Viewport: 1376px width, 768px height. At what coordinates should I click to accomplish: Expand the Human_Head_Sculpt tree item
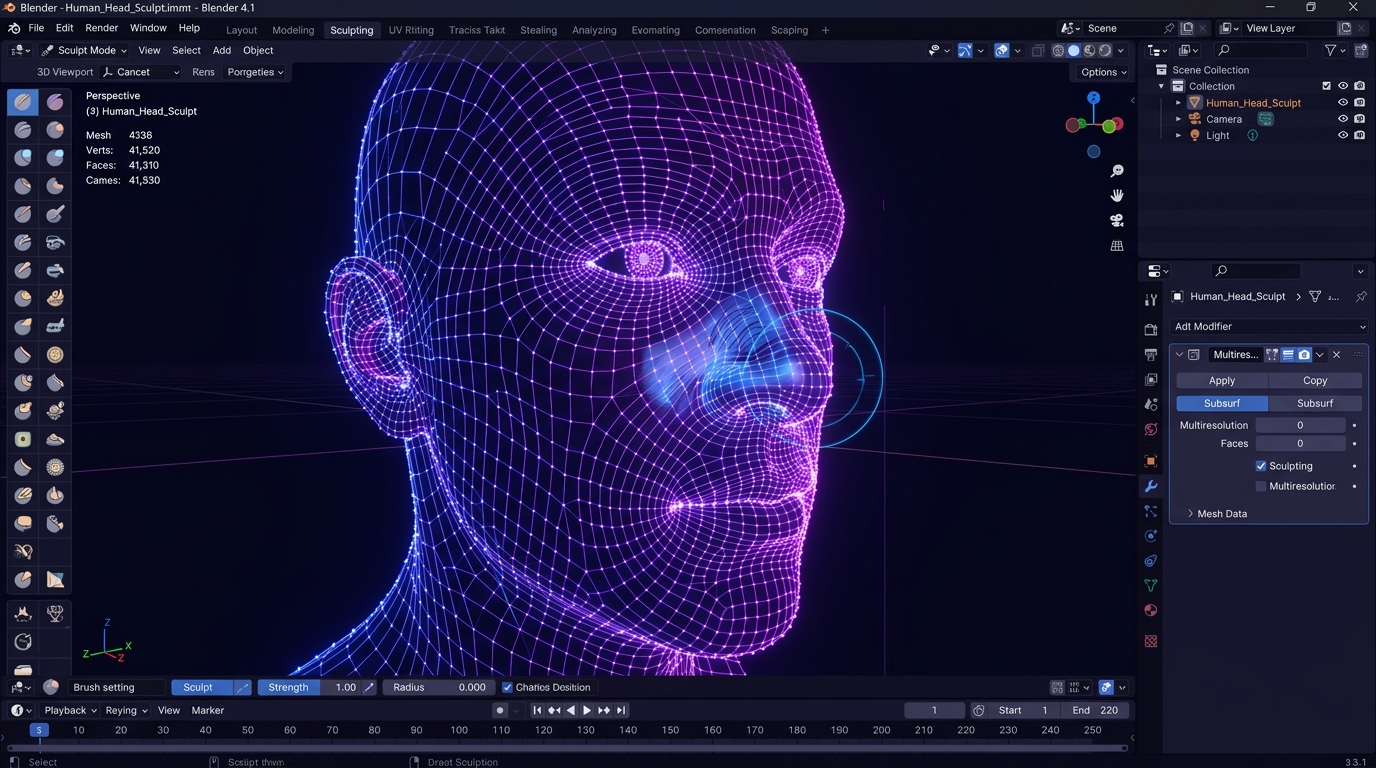pyautogui.click(x=1178, y=102)
